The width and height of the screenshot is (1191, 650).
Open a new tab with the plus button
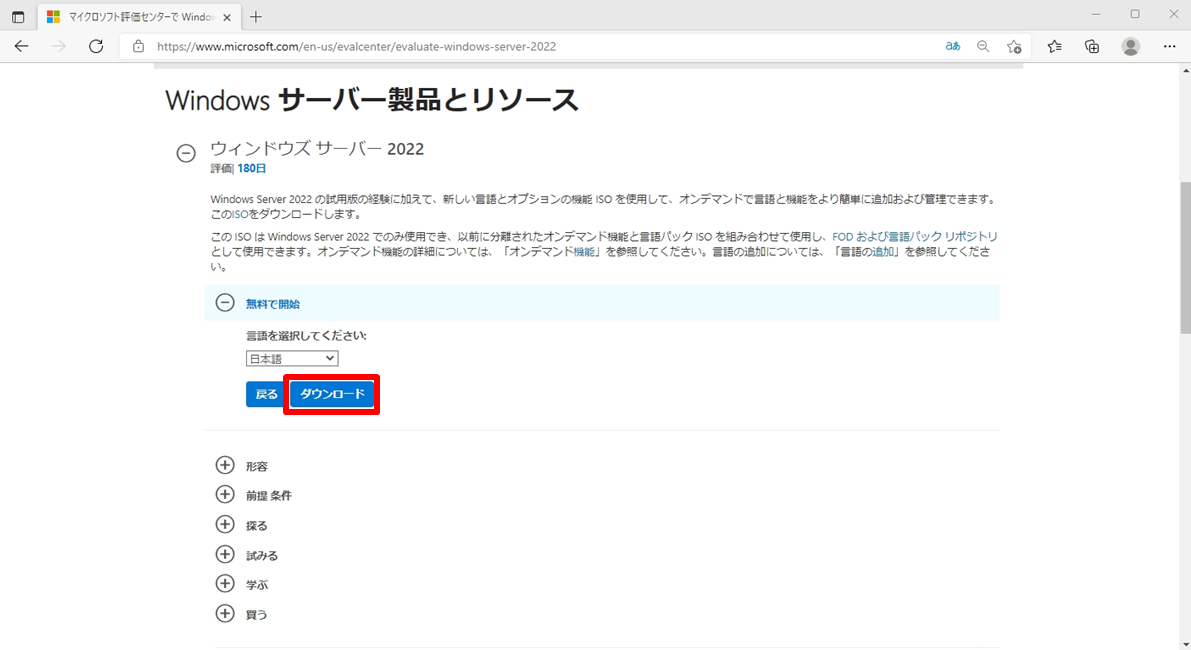click(256, 17)
